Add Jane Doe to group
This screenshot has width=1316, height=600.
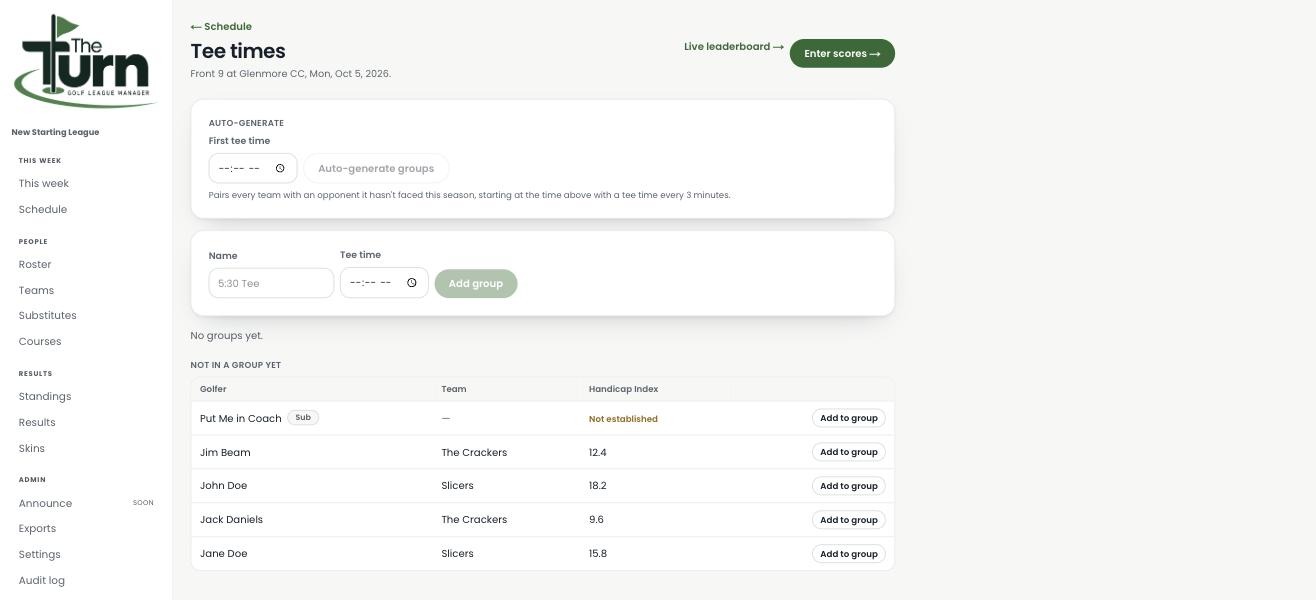(849, 554)
